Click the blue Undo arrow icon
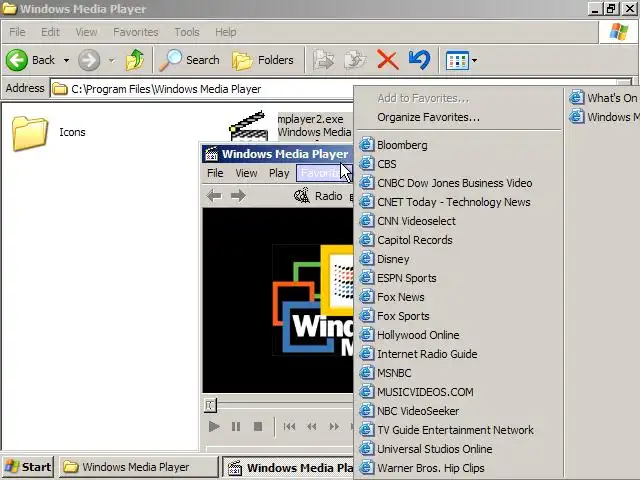Viewport: 640px width, 480px height. tap(419, 60)
